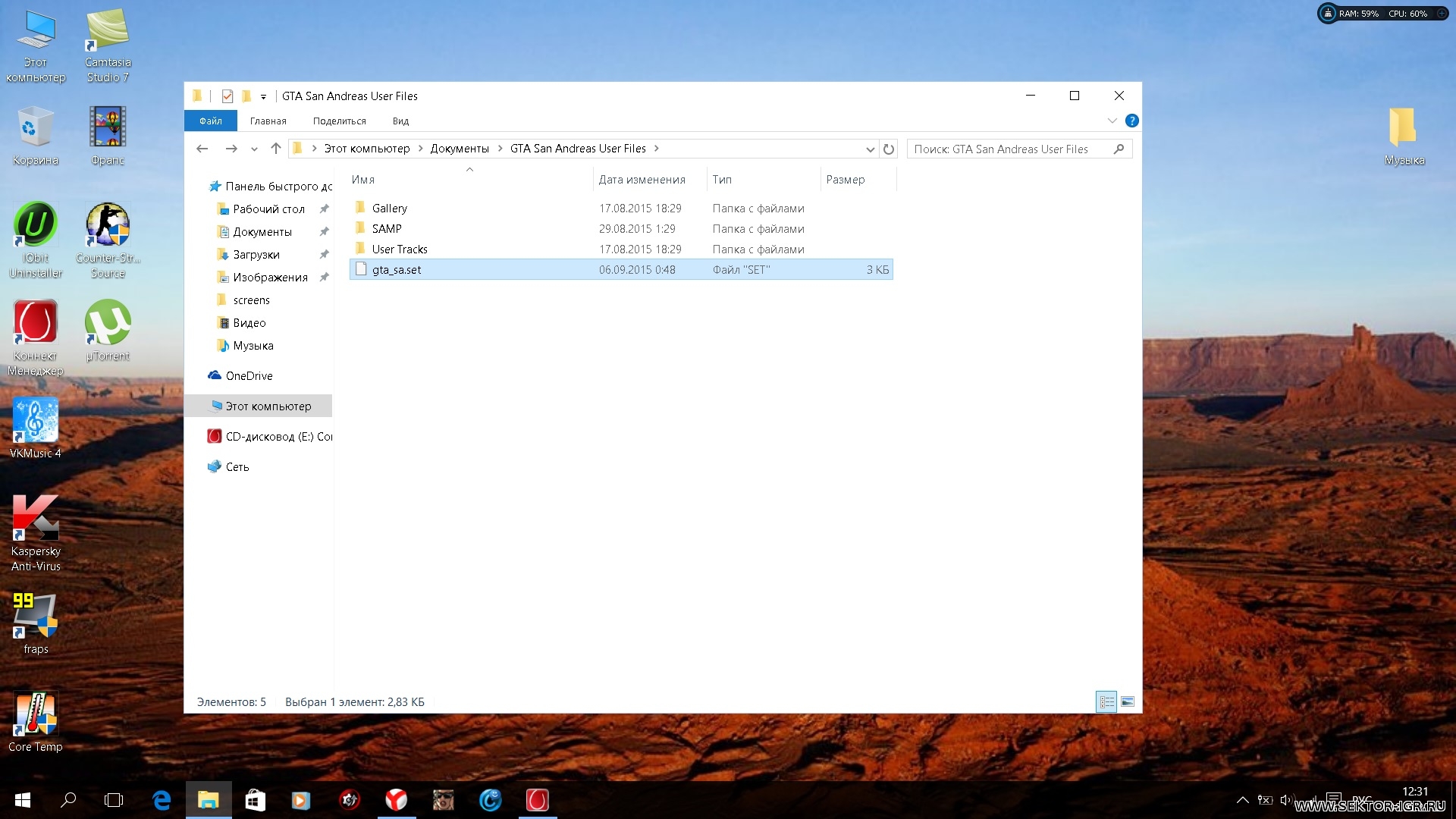Screen dimensions: 1456x819
Task: Select Коннект Менеджер desktop shortcut
Action: point(35,338)
